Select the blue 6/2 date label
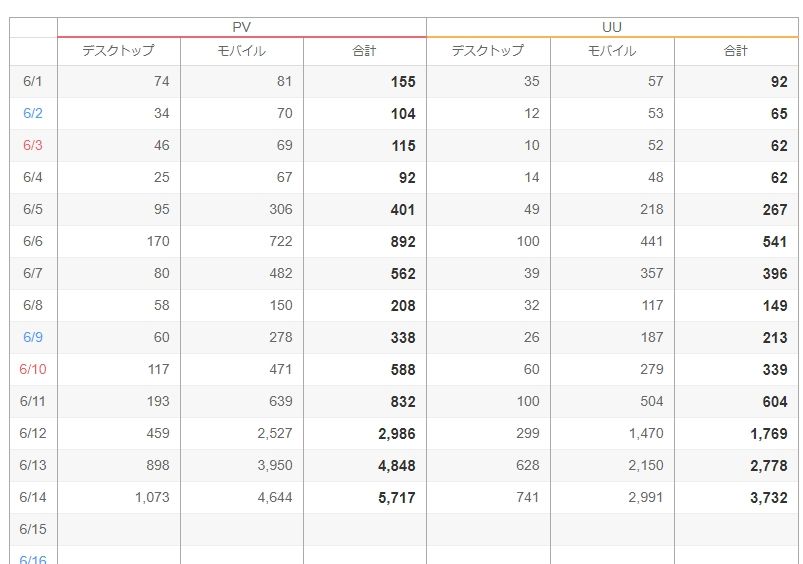The image size is (803, 564). pos(33,114)
